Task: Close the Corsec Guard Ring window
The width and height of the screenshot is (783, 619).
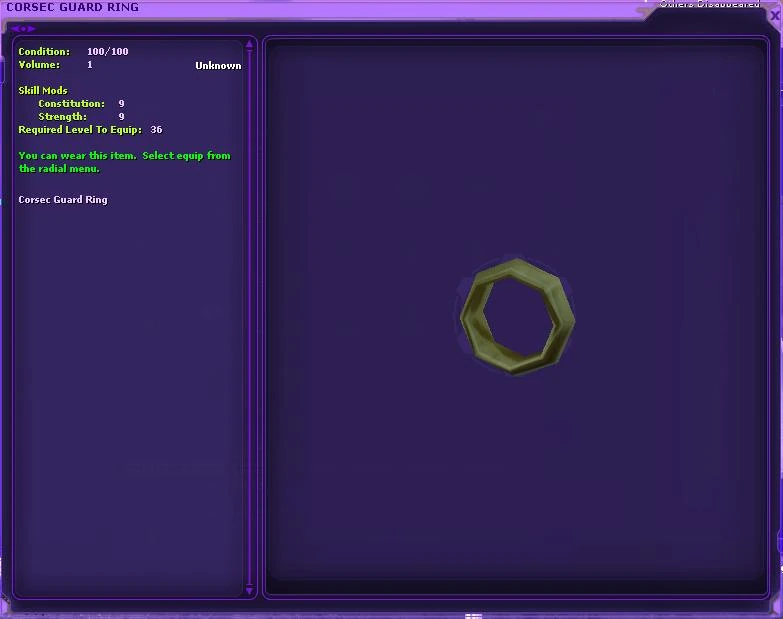Action: (775, 15)
